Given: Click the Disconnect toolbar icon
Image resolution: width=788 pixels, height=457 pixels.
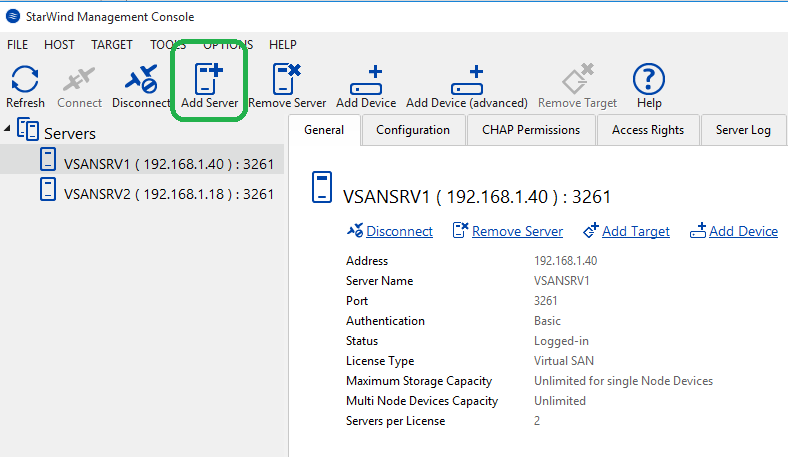Looking at the screenshot, I should [141, 79].
